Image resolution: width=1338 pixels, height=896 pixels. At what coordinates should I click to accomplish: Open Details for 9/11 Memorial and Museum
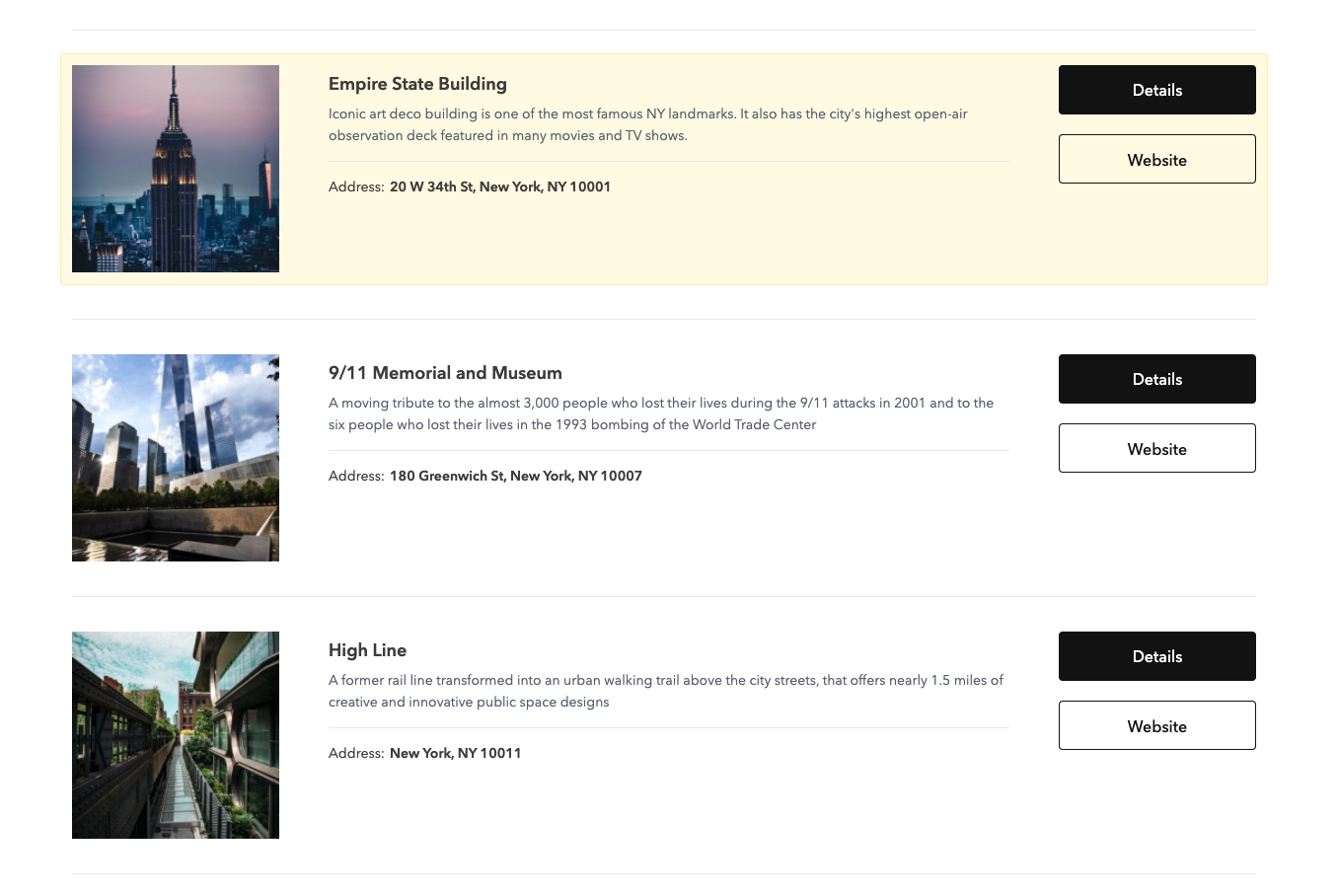[x=1156, y=379]
